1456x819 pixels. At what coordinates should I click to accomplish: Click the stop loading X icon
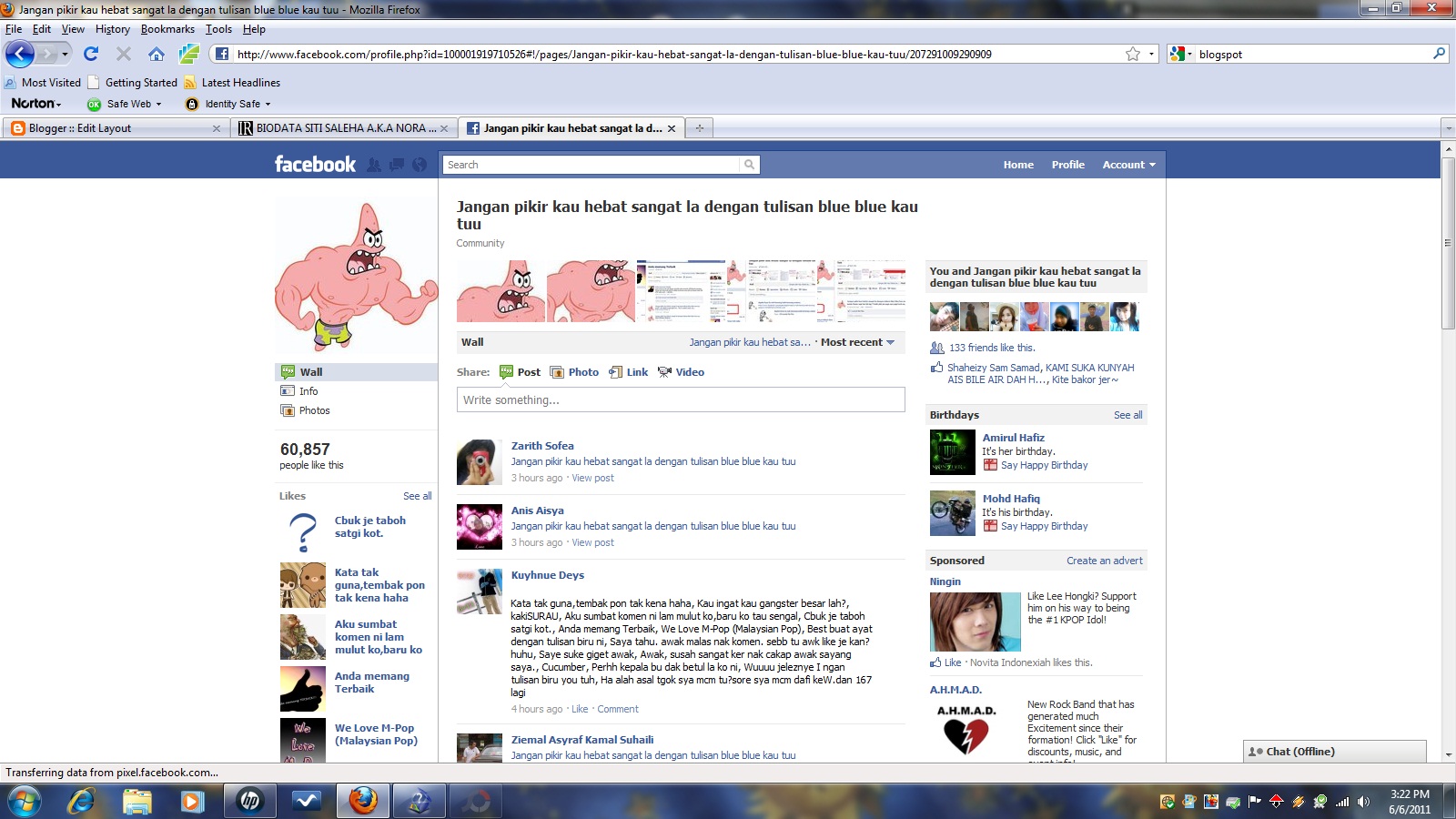[x=124, y=54]
